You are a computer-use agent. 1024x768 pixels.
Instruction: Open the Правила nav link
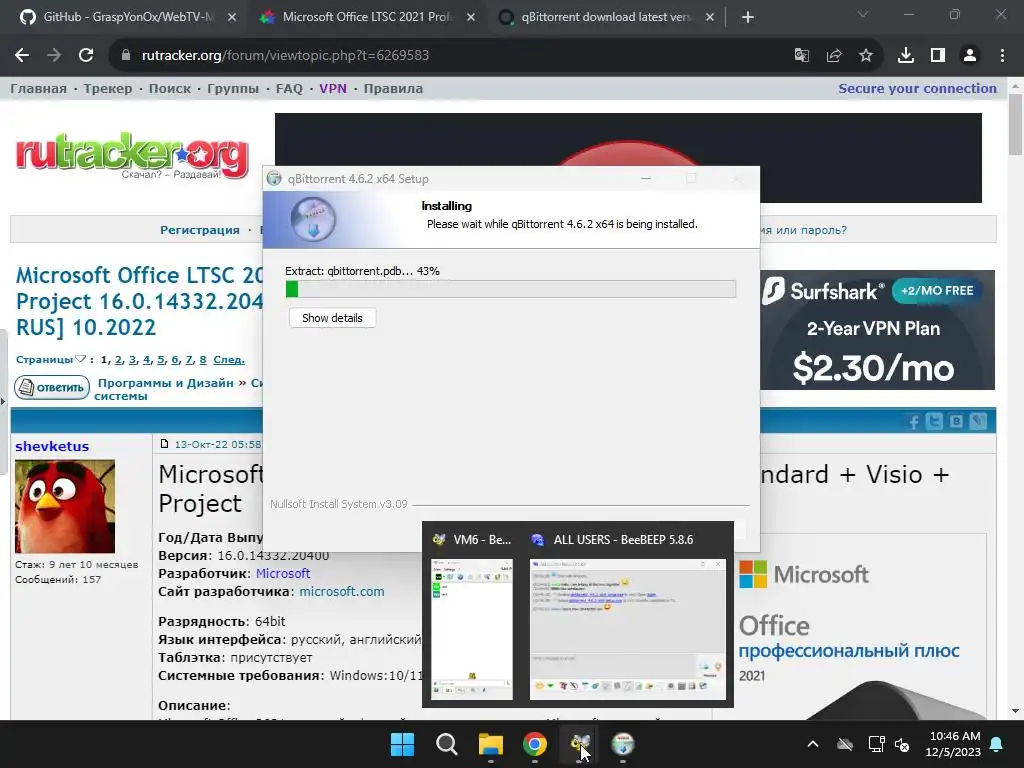(393, 89)
